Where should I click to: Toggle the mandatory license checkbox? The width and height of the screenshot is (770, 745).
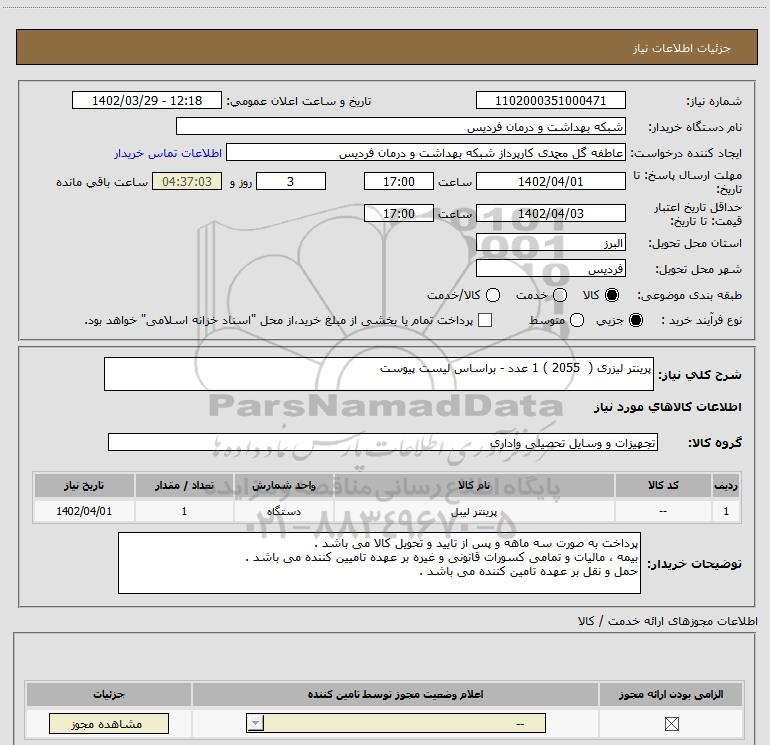point(671,723)
